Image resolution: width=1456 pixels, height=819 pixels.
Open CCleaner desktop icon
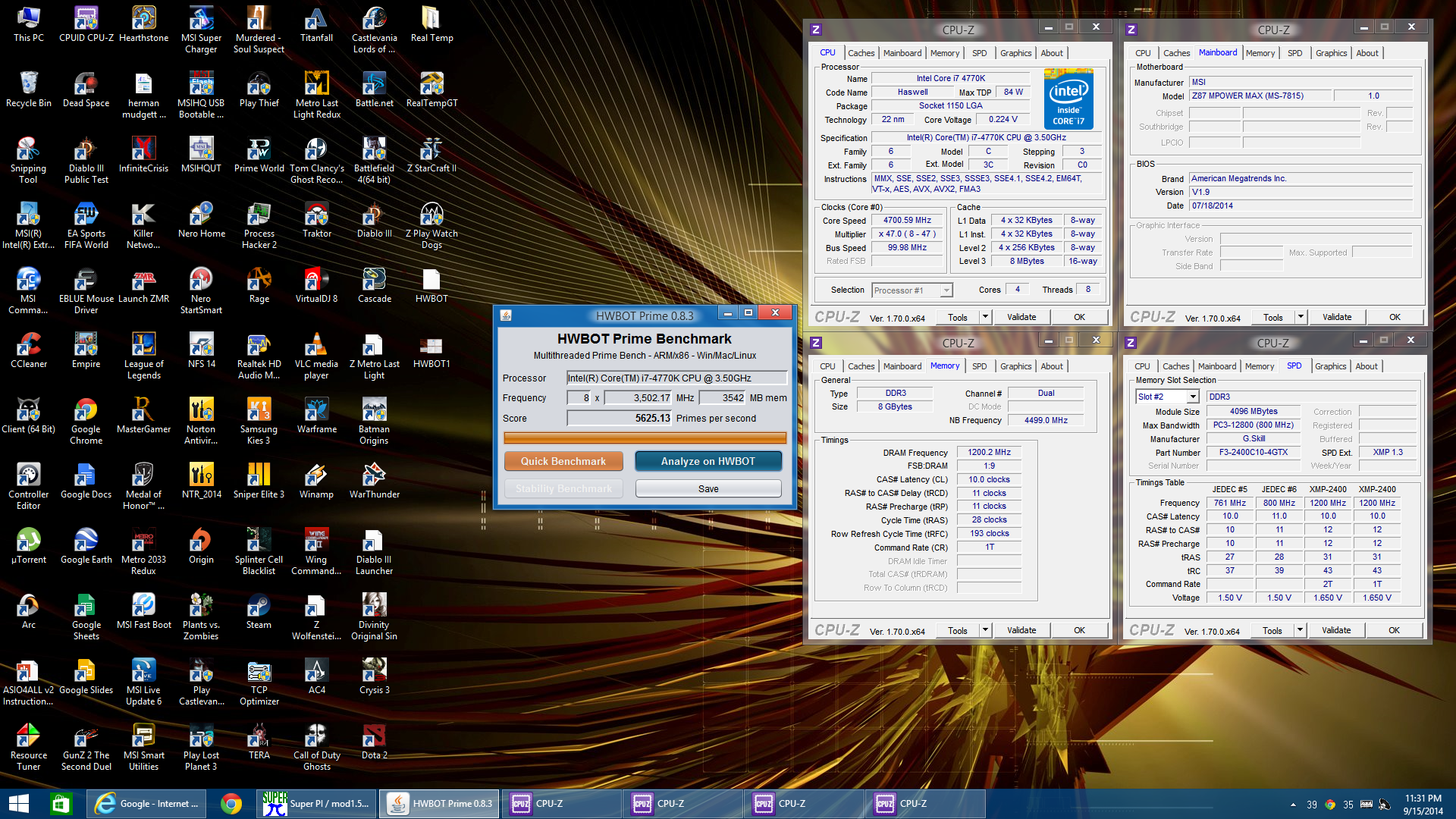[x=29, y=350]
